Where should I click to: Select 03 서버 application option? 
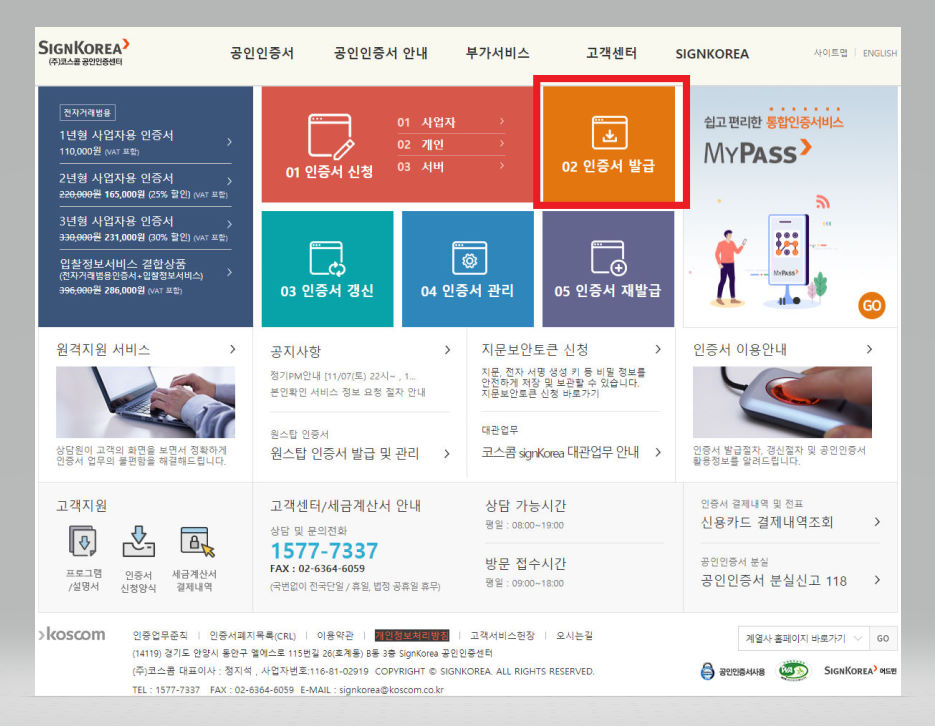451,167
